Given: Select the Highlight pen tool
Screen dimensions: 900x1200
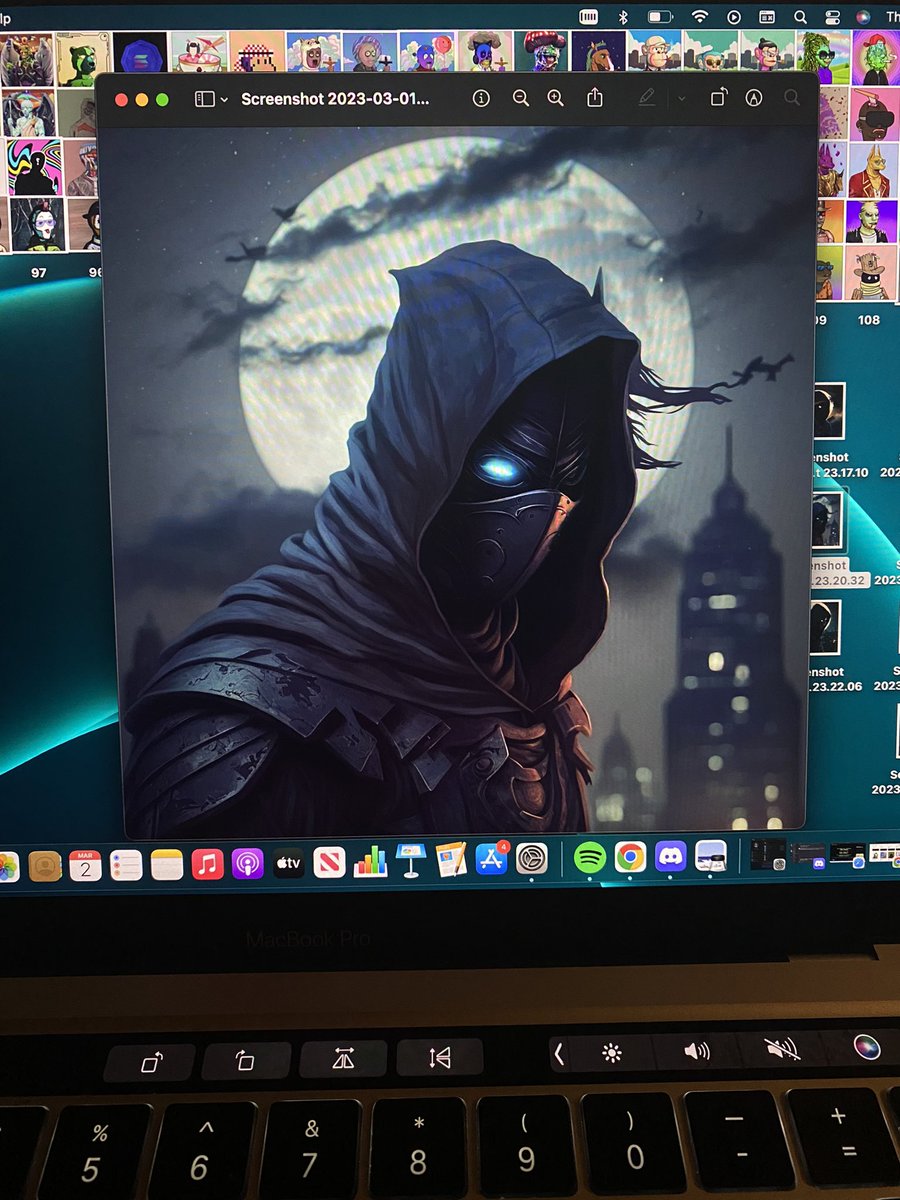Looking at the screenshot, I should coord(646,97).
